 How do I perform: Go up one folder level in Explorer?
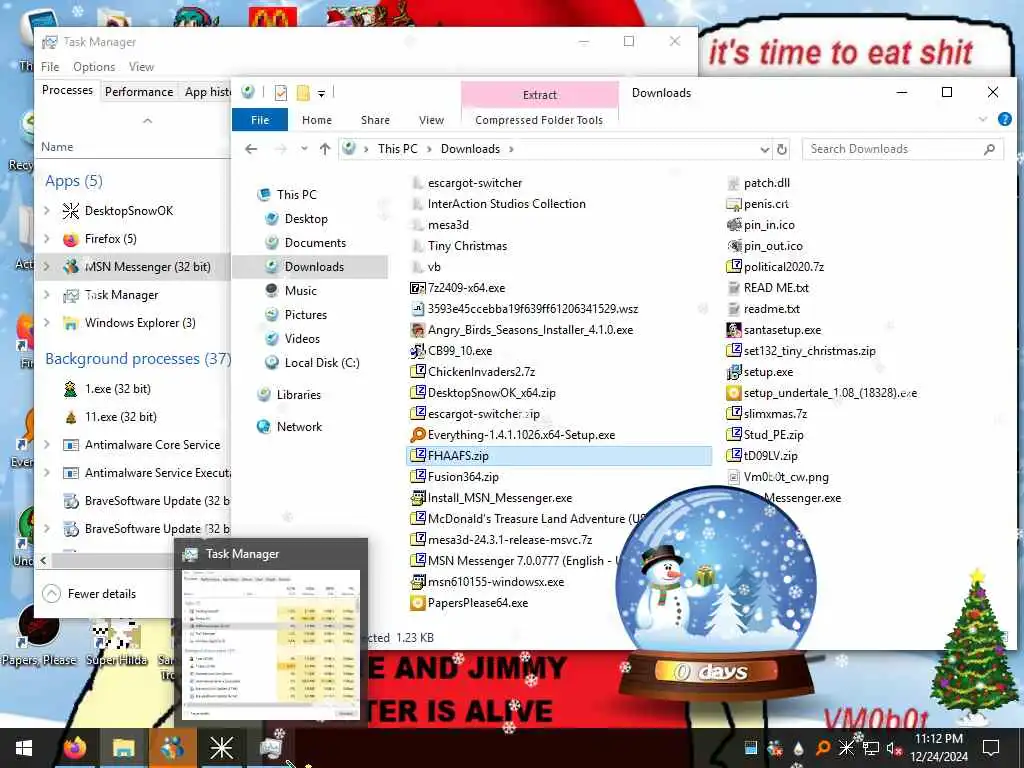(325, 149)
